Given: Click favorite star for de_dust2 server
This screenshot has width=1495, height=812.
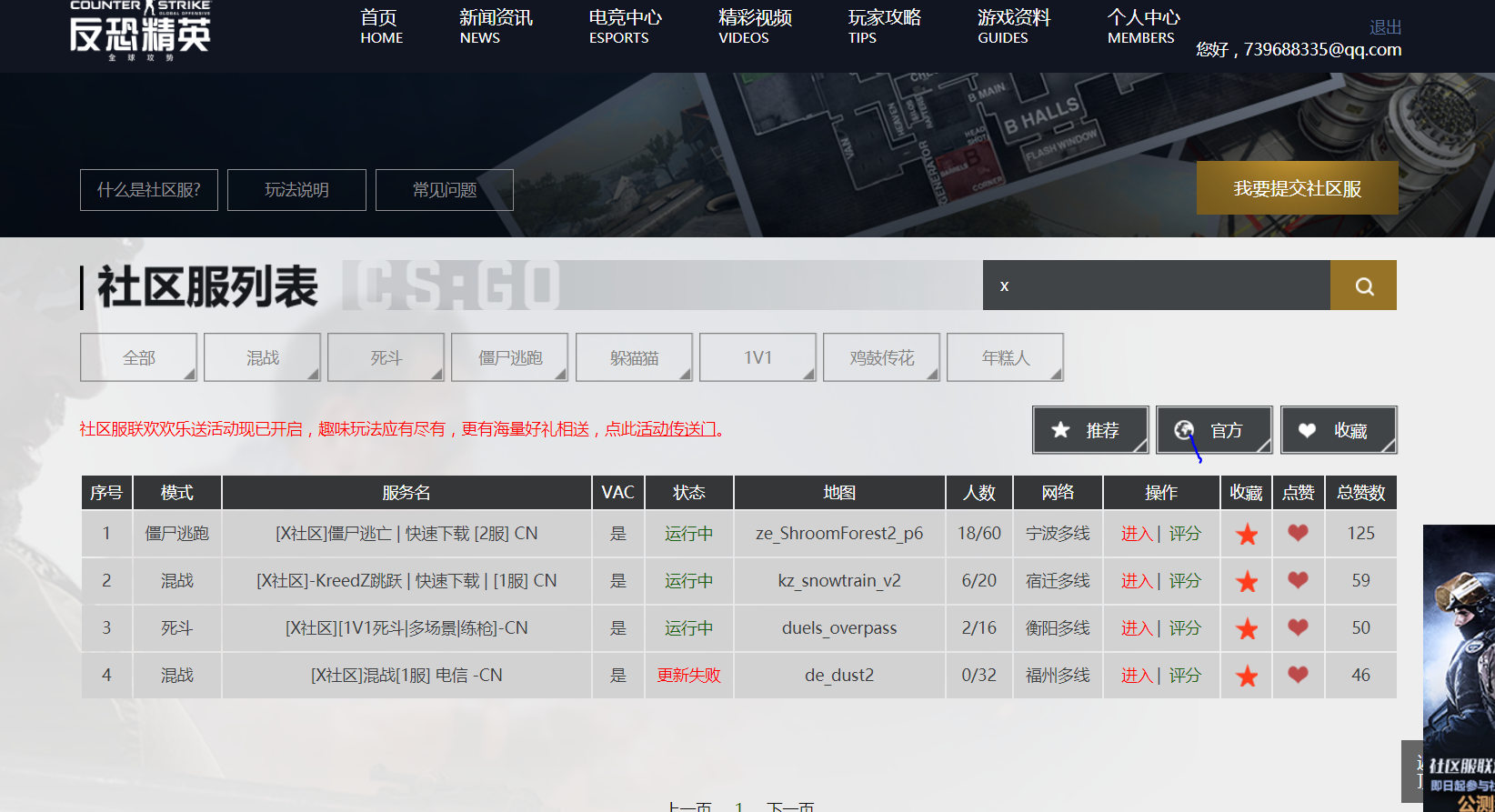Looking at the screenshot, I should pyautogui.click(x=1247, y=677).
